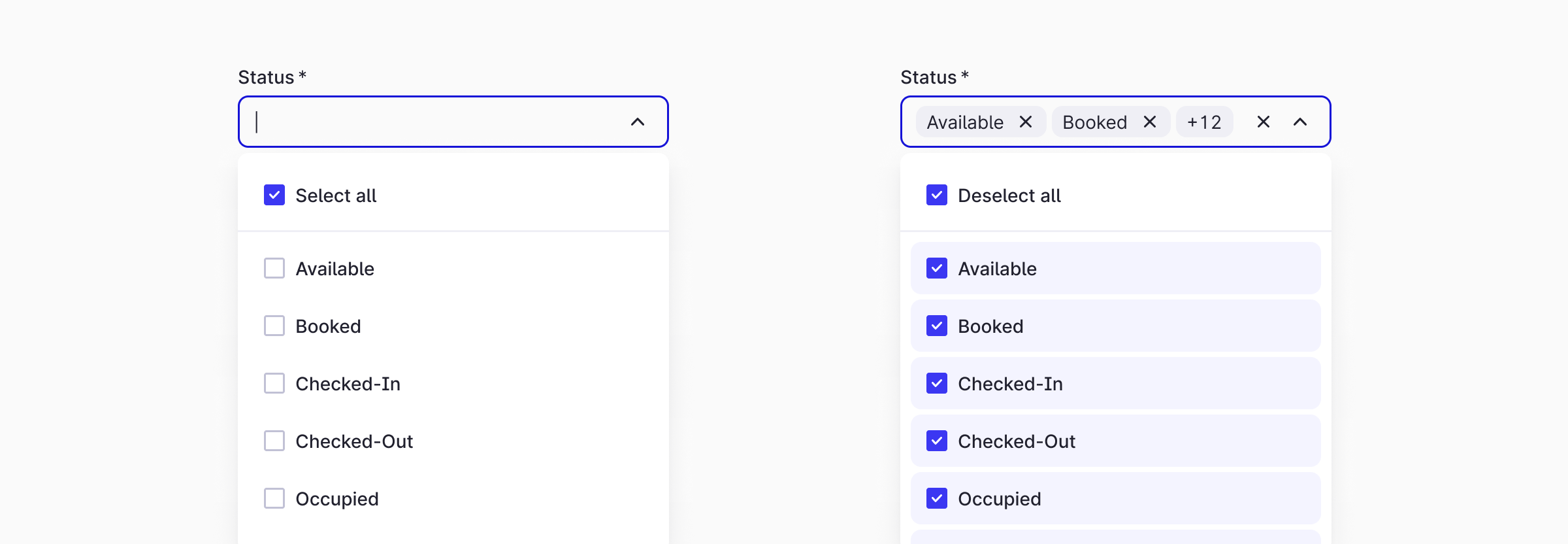1568x544 pixels.
Task: Check the Occupied box in left list
Action: (274, 498)
